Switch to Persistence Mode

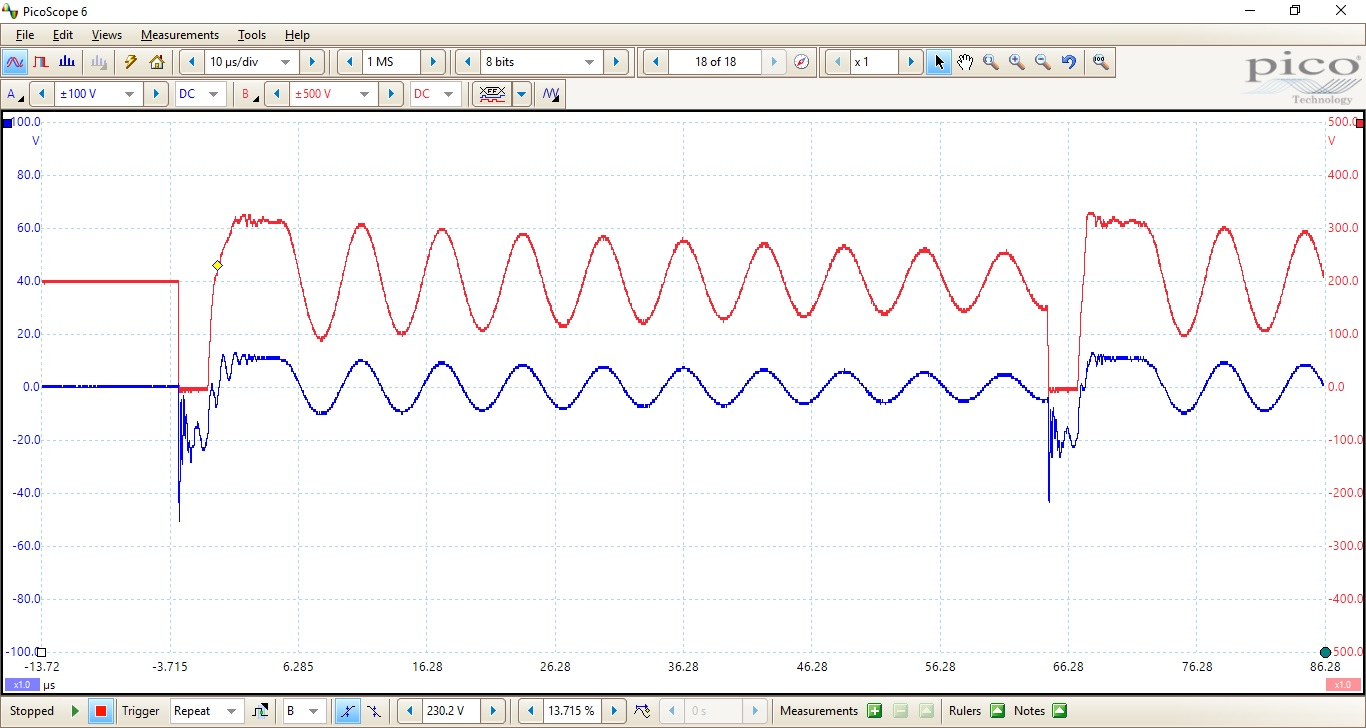[41, 62]
